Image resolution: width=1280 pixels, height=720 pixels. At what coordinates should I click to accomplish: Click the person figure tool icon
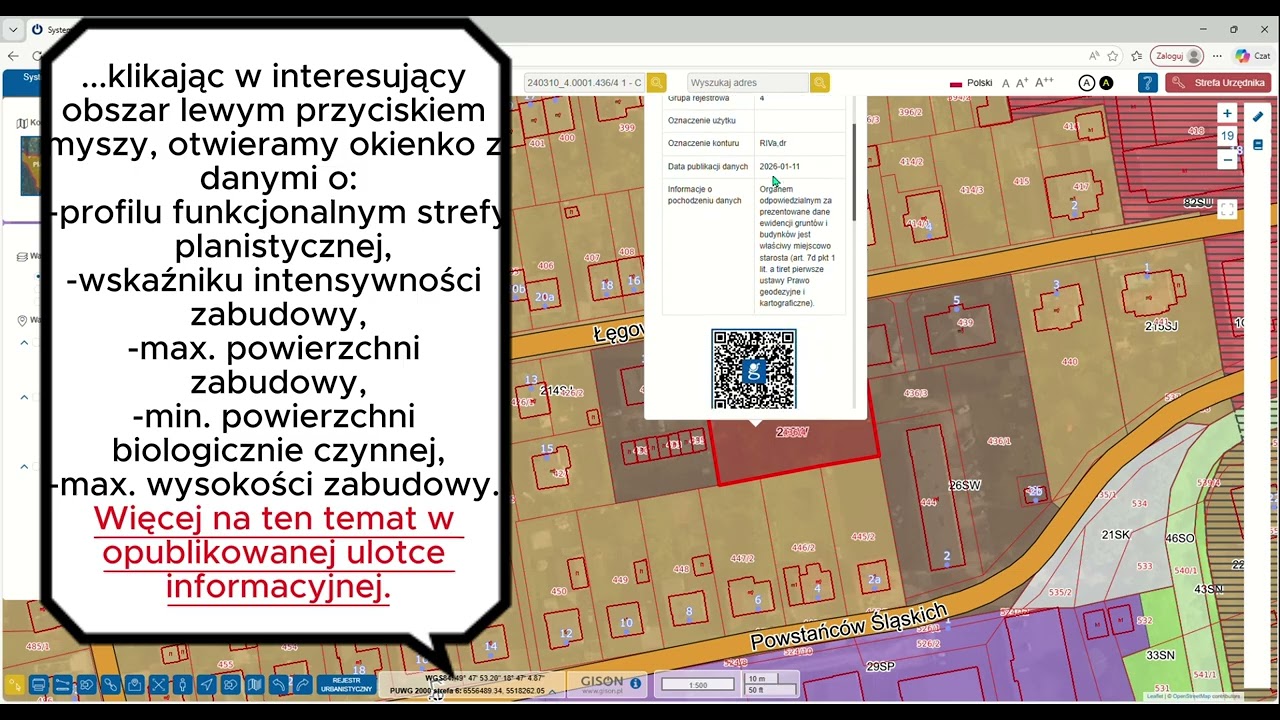(x=182, y=685)
